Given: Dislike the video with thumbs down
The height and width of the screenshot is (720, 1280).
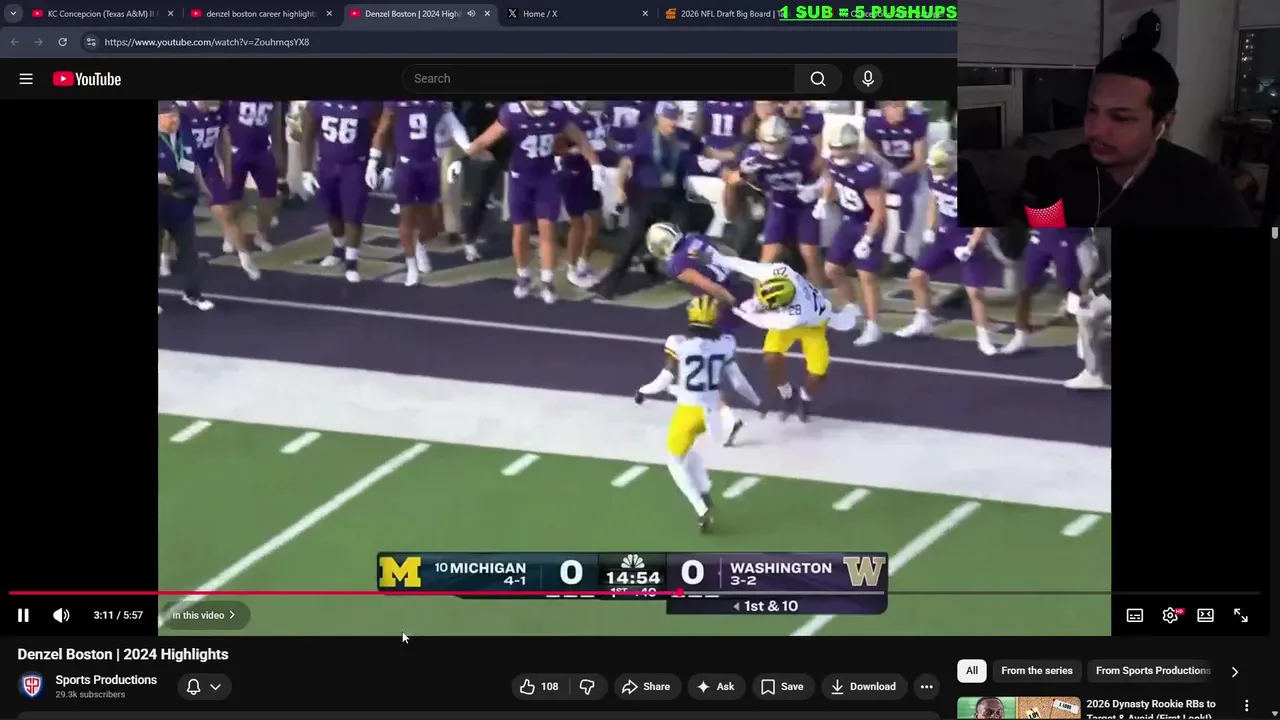Looking at the screenshot, I should 587,686.
